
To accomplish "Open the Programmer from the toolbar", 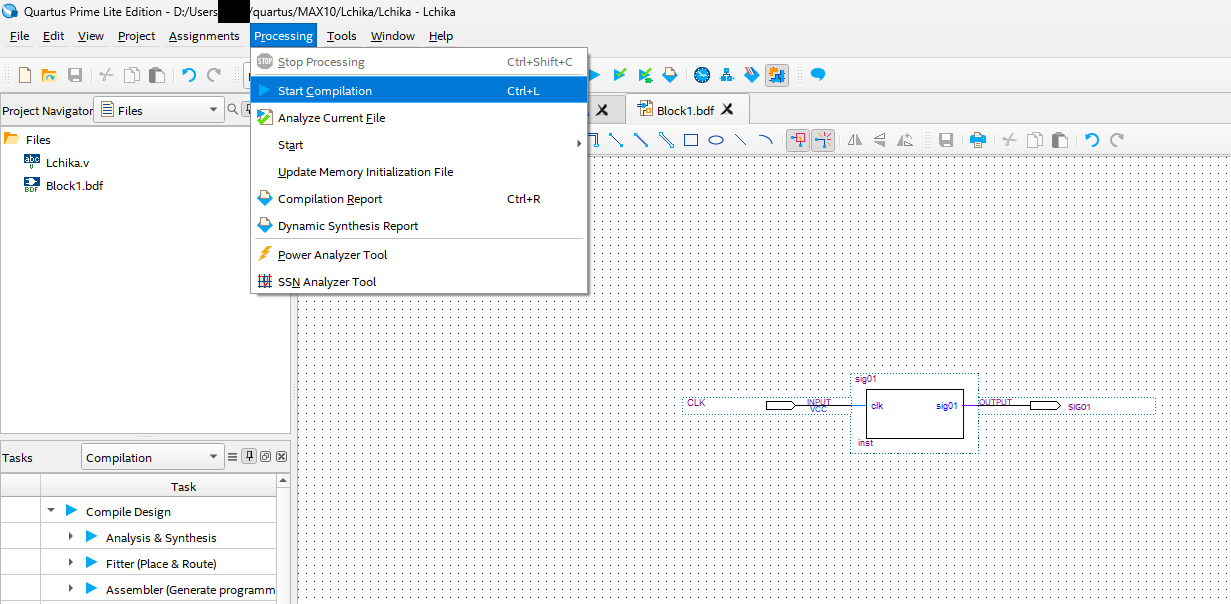I will (x=751, y=75).
